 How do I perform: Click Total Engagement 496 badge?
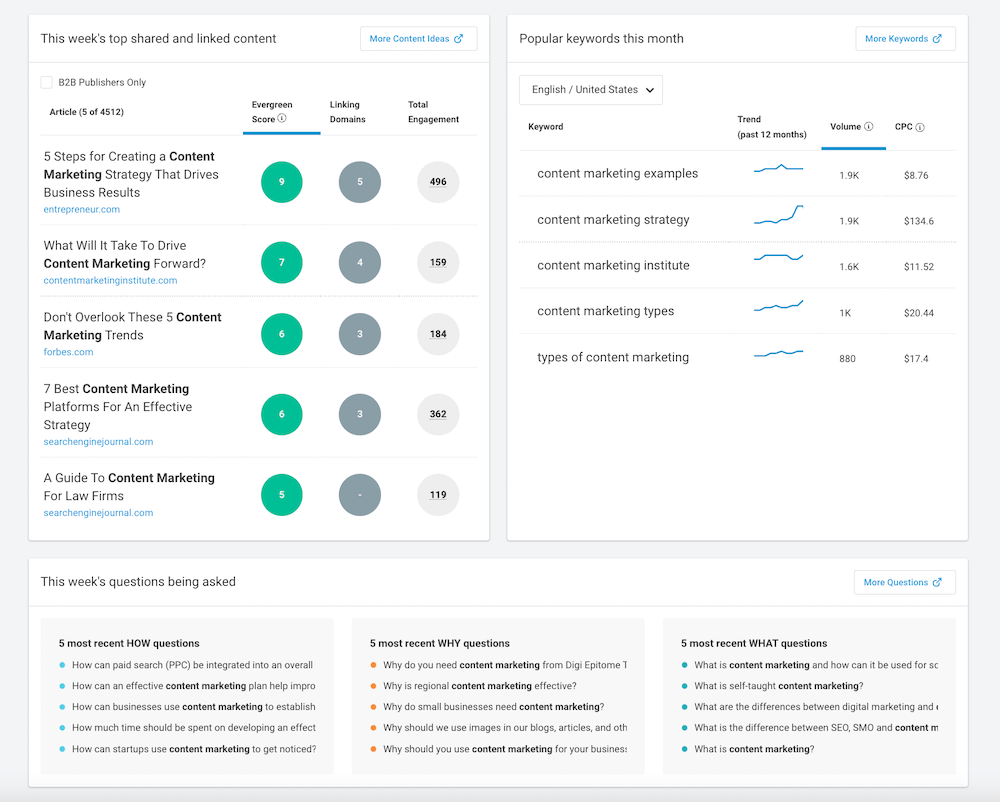[x=438, y=182]
